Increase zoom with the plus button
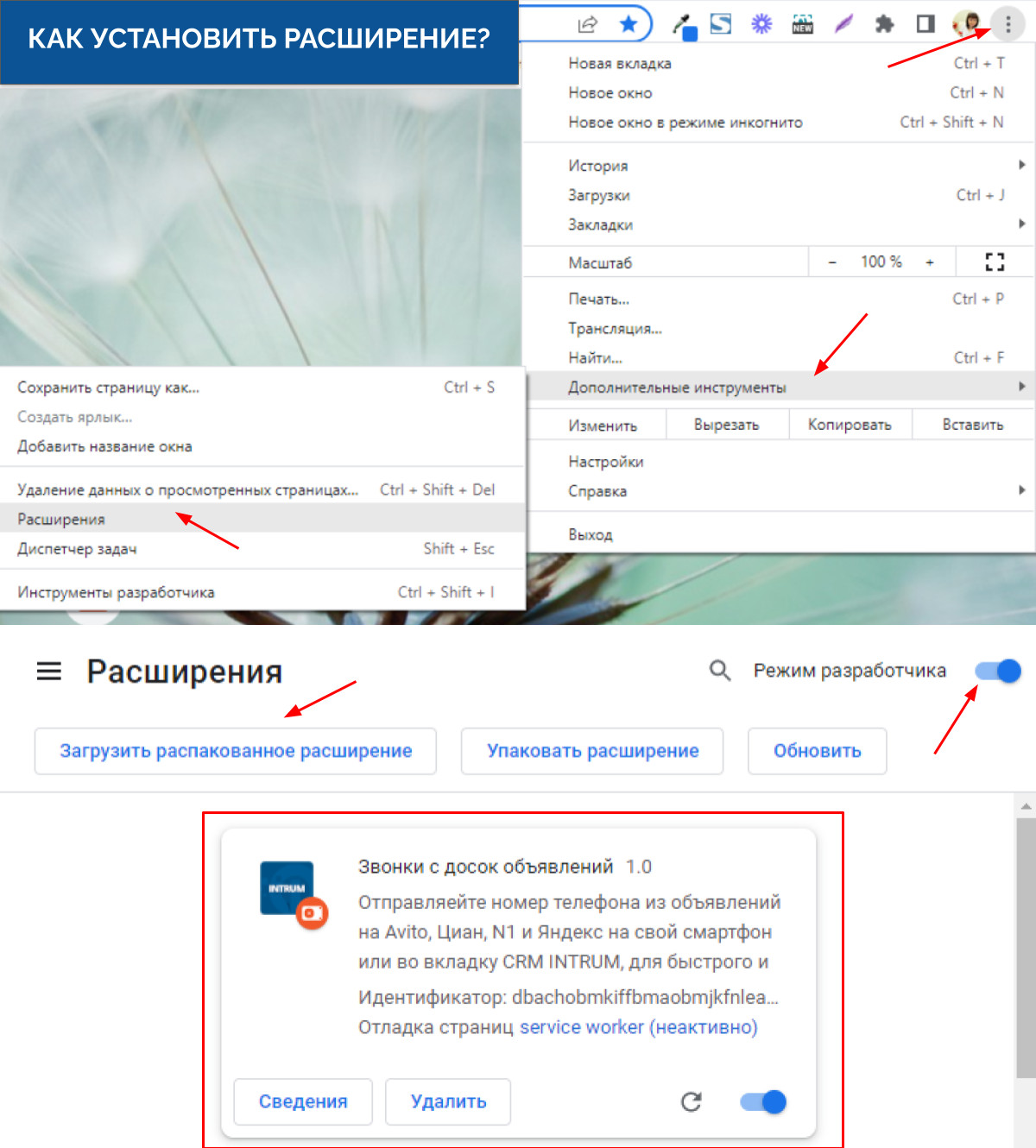1036x1148 pixels. click(x=930, y=262)
